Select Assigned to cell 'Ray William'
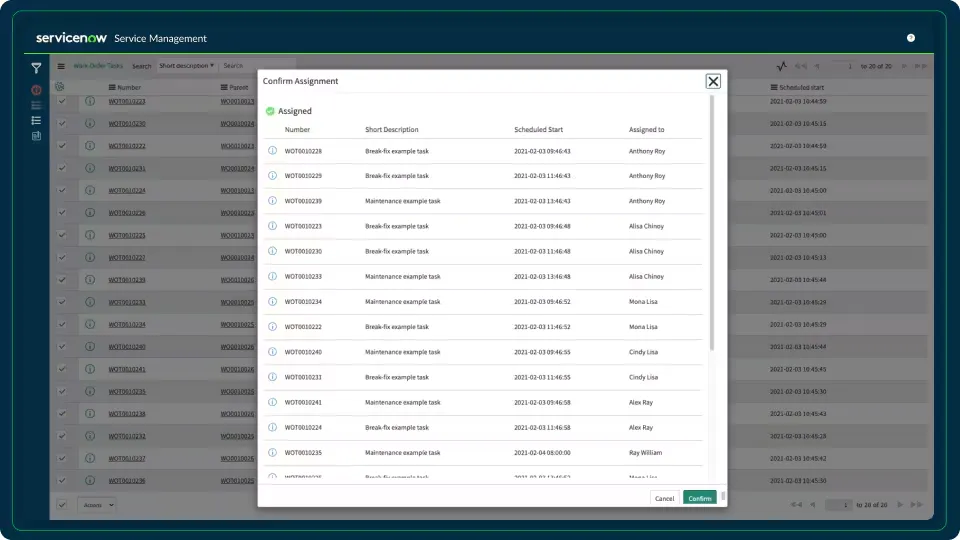Viewport: 960px width, 540px height. click(645, 452)
